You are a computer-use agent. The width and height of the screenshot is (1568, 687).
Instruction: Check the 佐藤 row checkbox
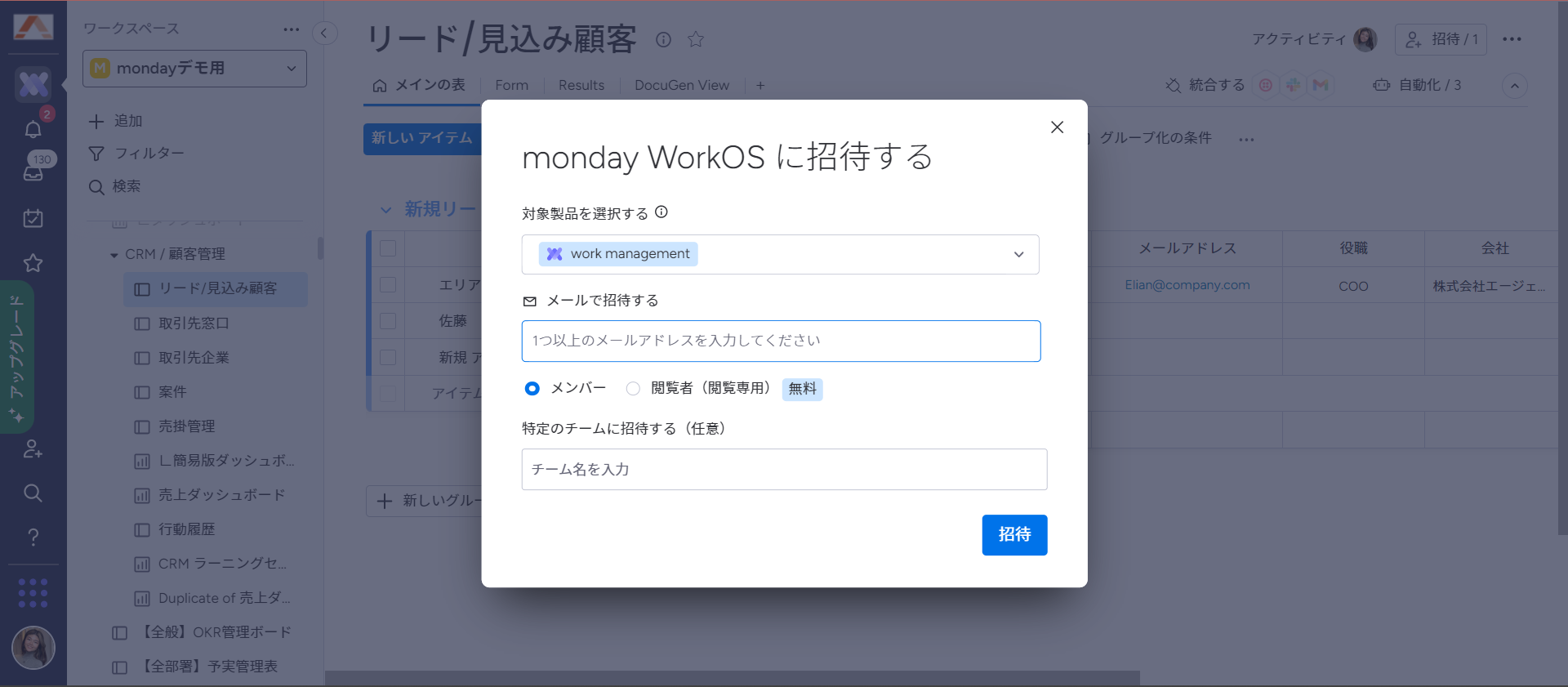(388, 321)
